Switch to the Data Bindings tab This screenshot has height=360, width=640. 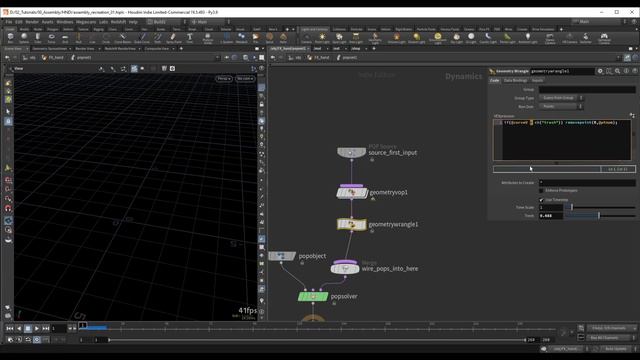pyautogui.click(x=515, y=80)
